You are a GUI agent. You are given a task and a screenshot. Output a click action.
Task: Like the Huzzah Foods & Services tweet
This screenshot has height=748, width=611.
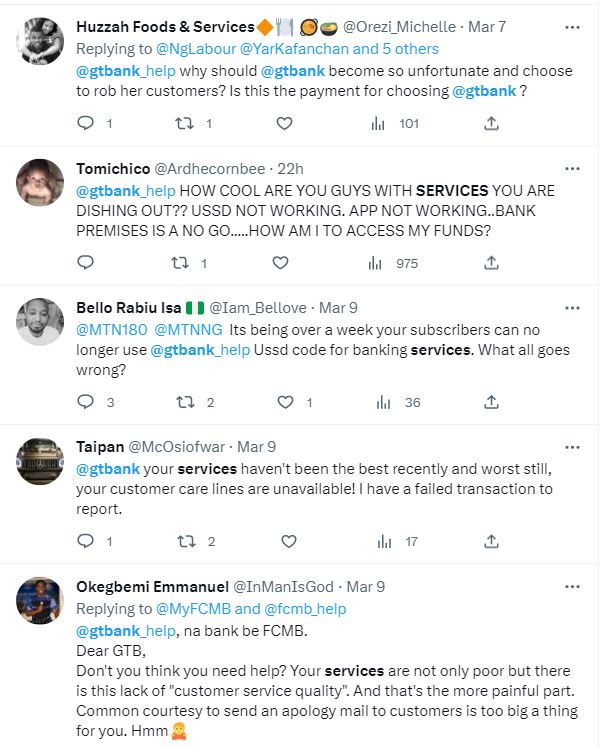click(284, 124)
